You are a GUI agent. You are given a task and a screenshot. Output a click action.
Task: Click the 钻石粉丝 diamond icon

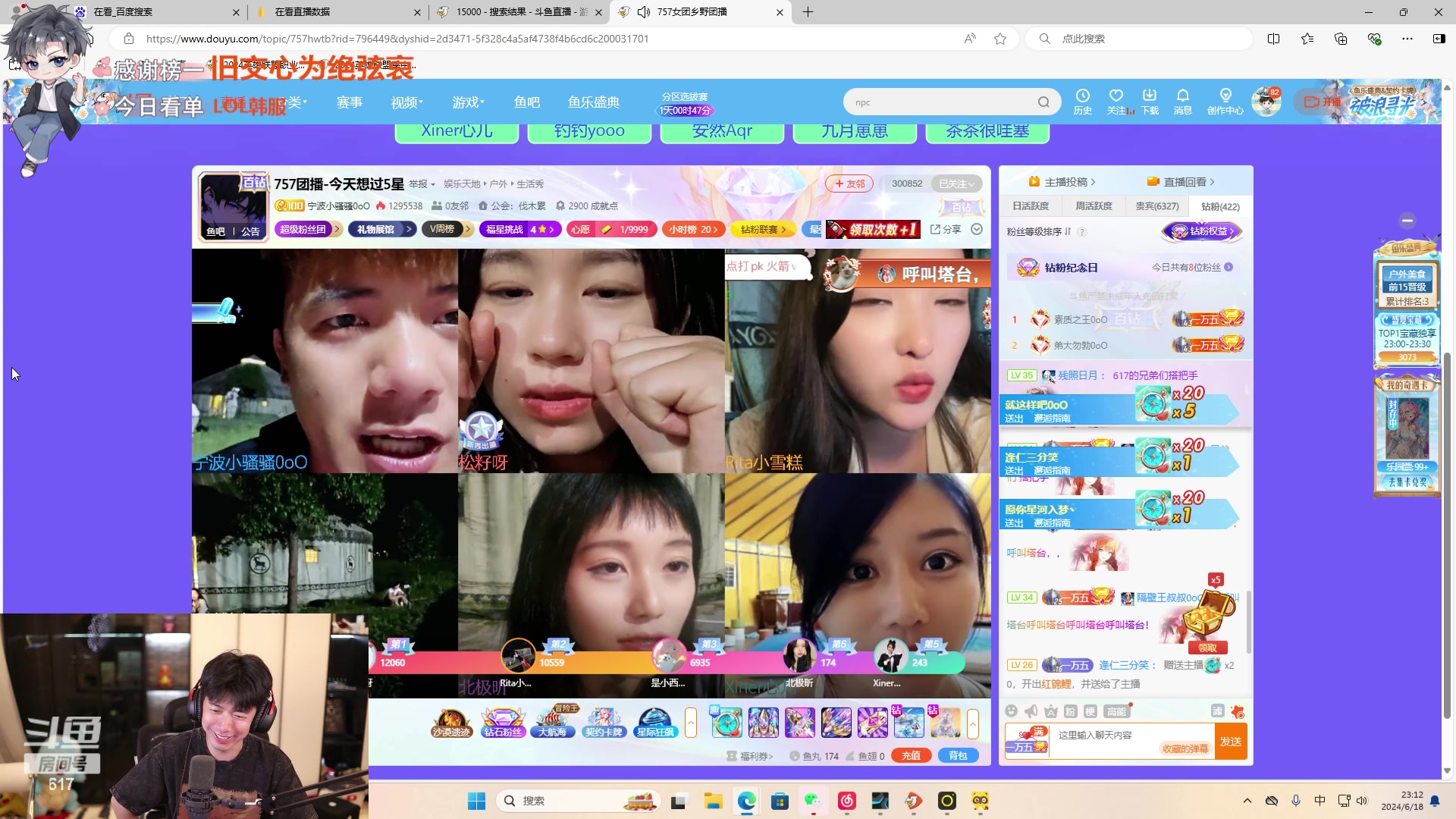pyautogui.click(x=502, y=723)
